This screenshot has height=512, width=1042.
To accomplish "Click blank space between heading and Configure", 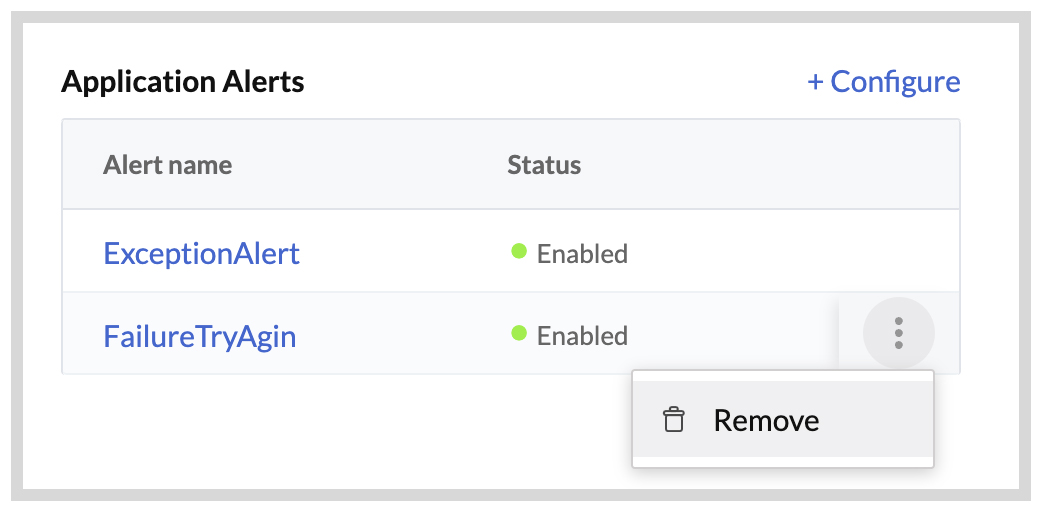I will click(x=550, y=82).
